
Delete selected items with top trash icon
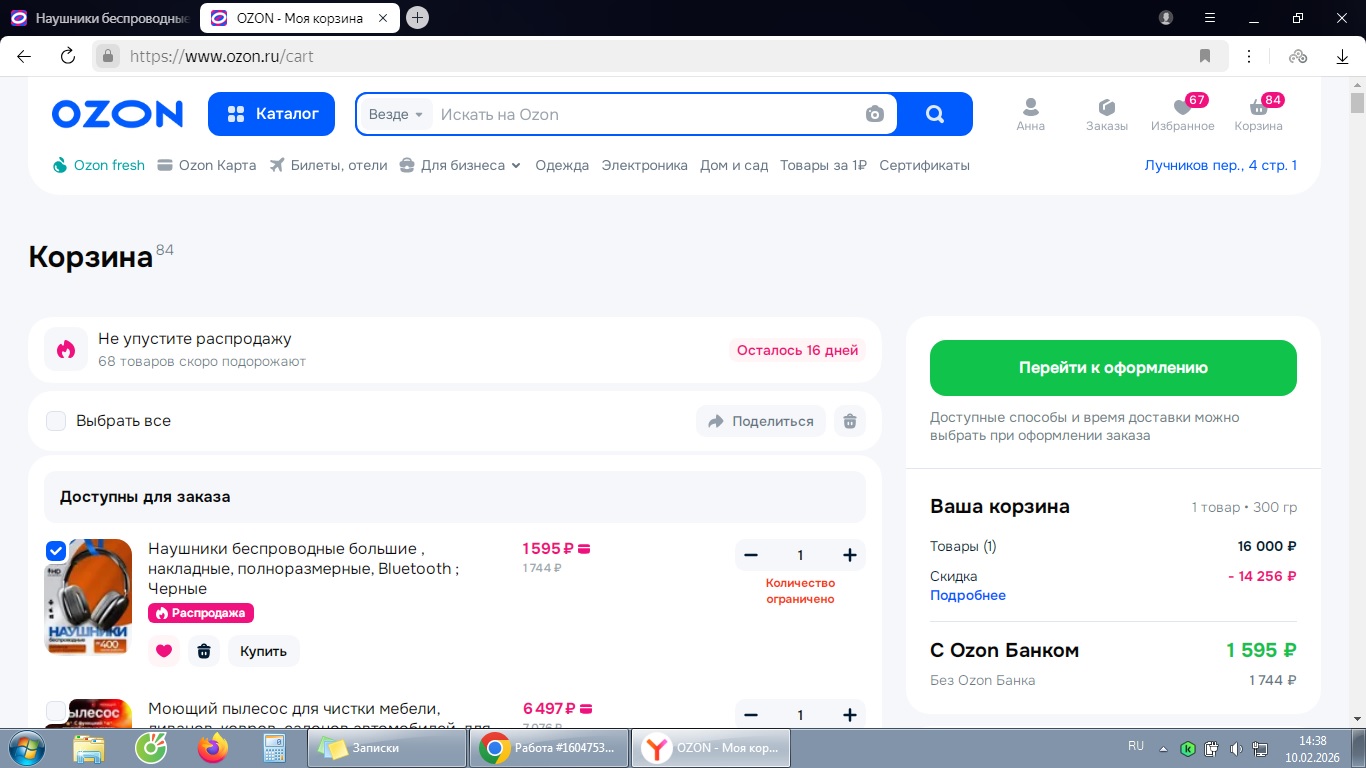[850, 421]
